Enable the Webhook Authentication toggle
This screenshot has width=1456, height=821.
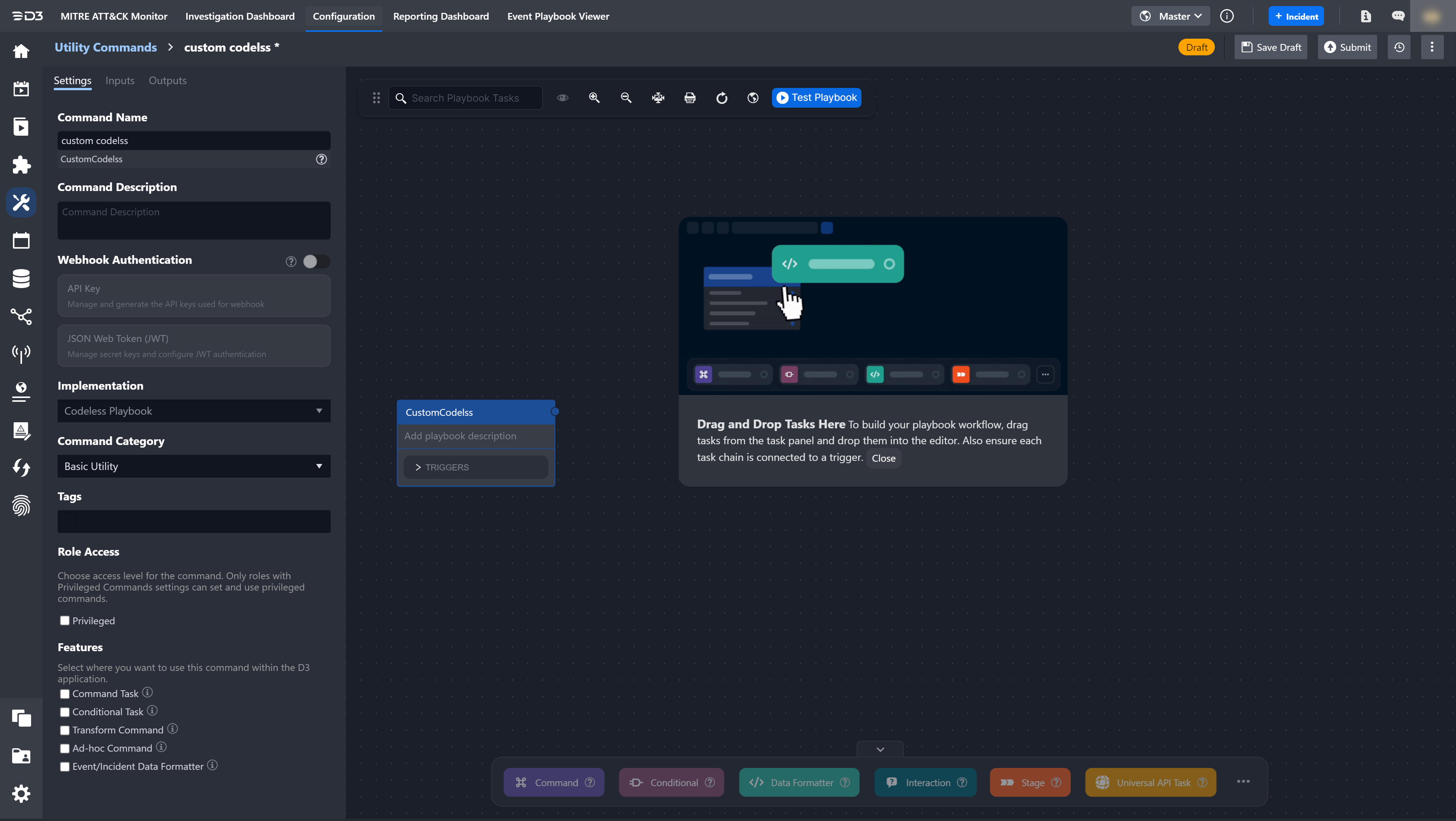point(316,261)
